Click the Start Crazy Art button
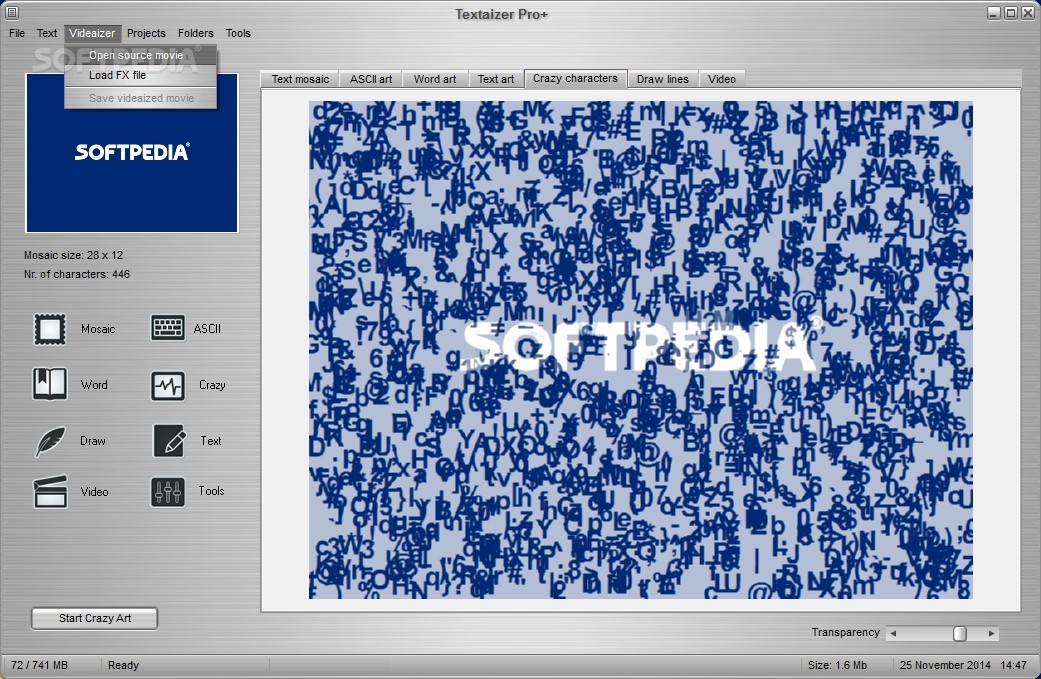Screen dimensions: 1041x679 point(94,619)
